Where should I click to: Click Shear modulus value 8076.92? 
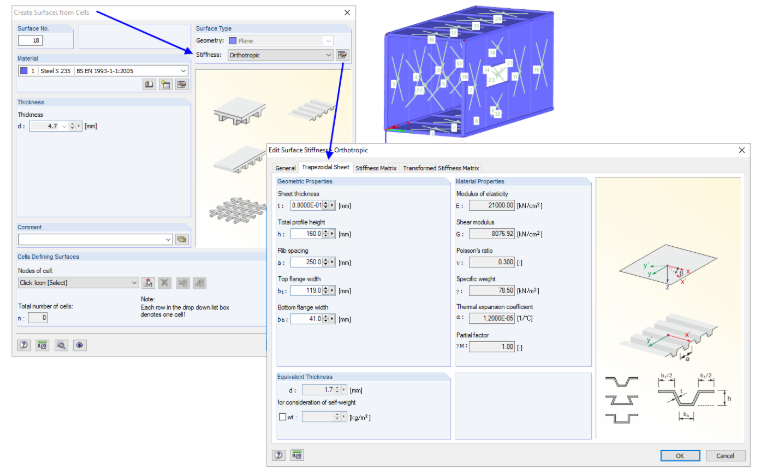click(x=491, y=234)
